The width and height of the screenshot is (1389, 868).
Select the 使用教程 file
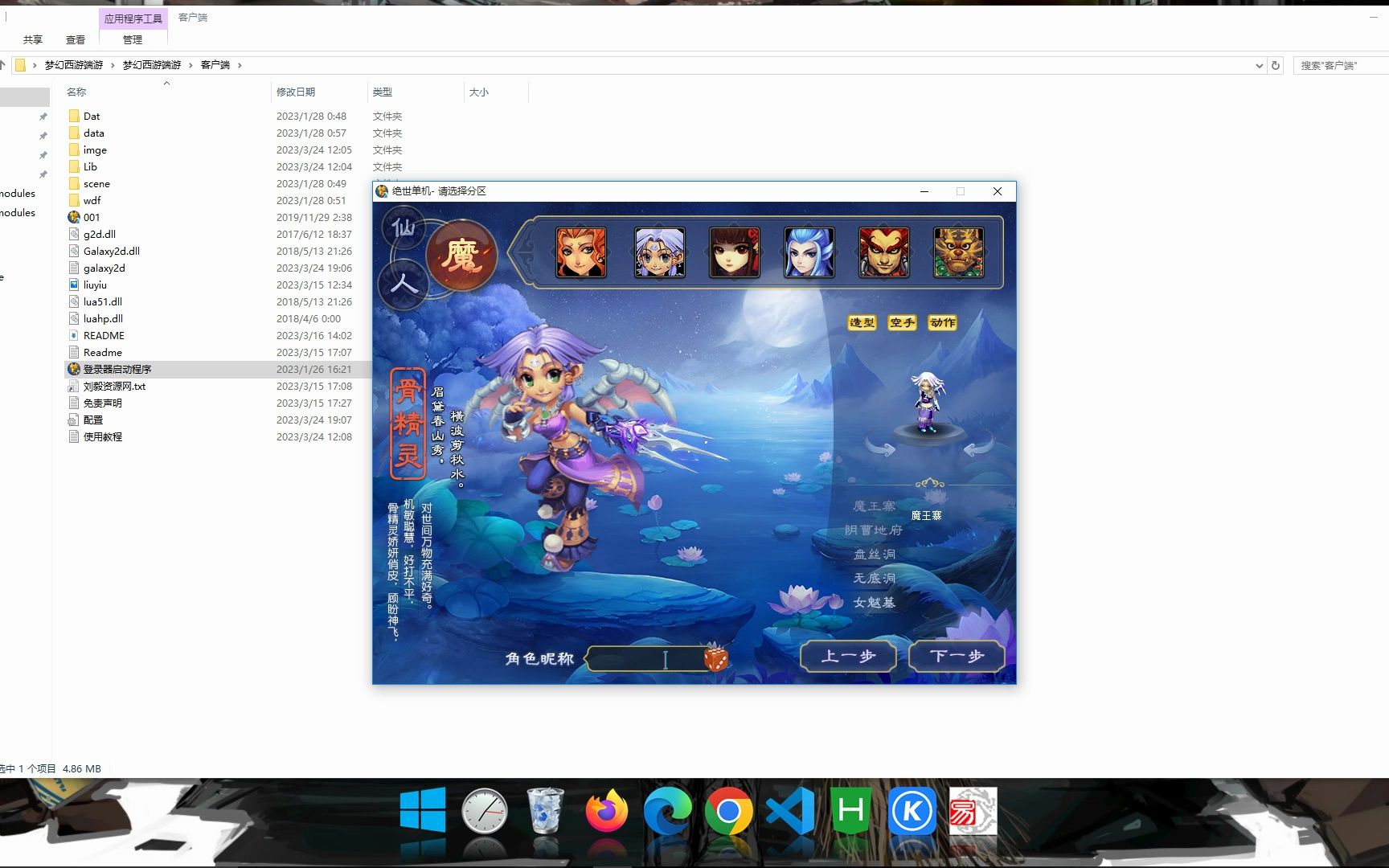click(103, 437)
